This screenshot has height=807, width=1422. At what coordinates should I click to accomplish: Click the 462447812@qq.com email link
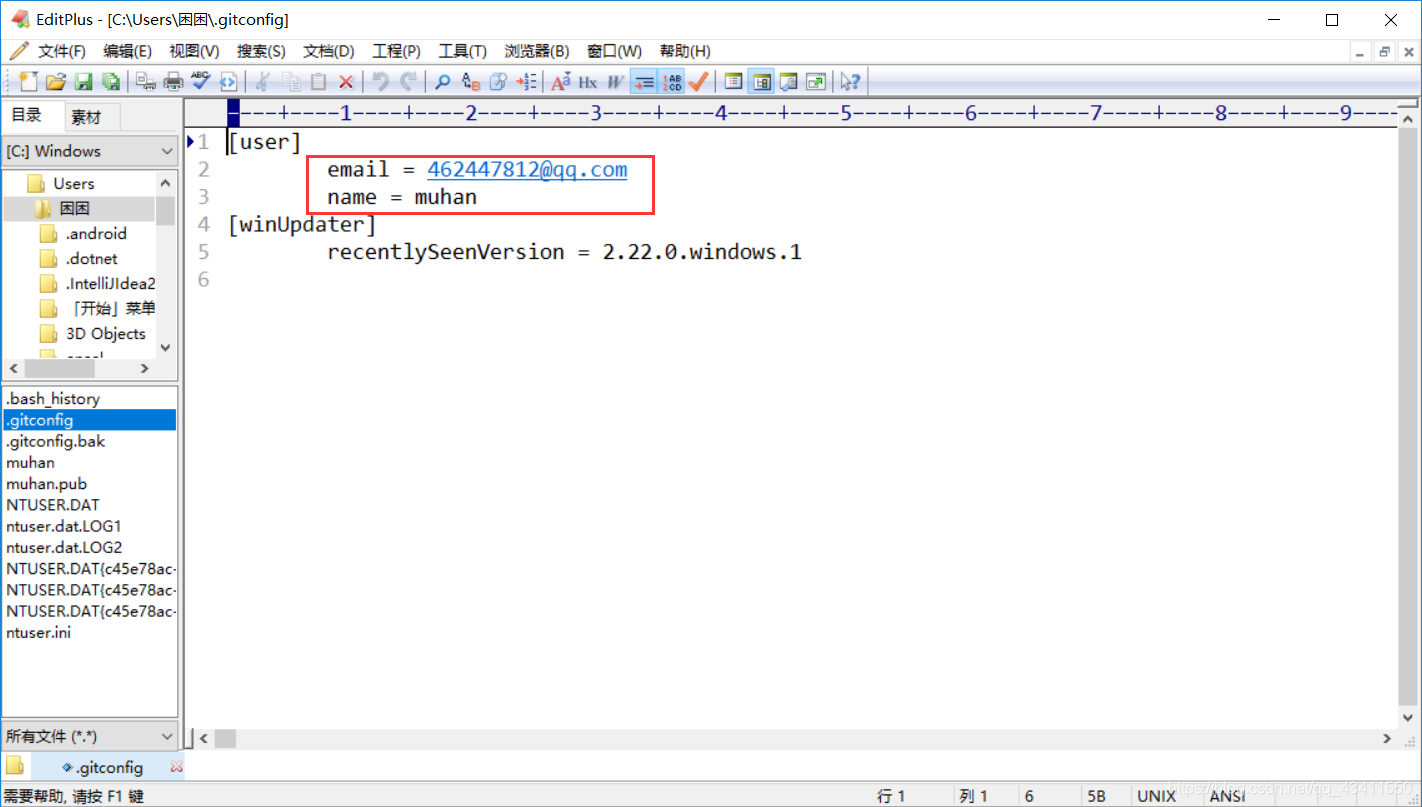[x=527, y=170]
